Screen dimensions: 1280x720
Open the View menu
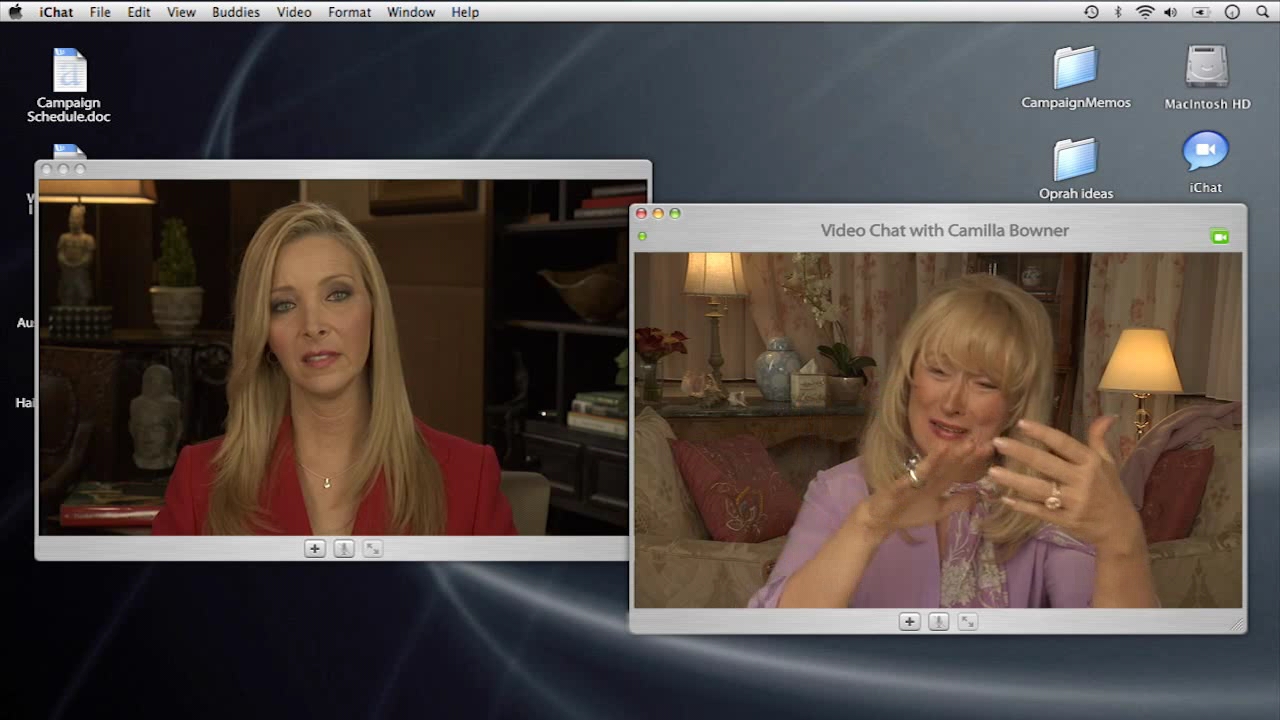(181, 12)
